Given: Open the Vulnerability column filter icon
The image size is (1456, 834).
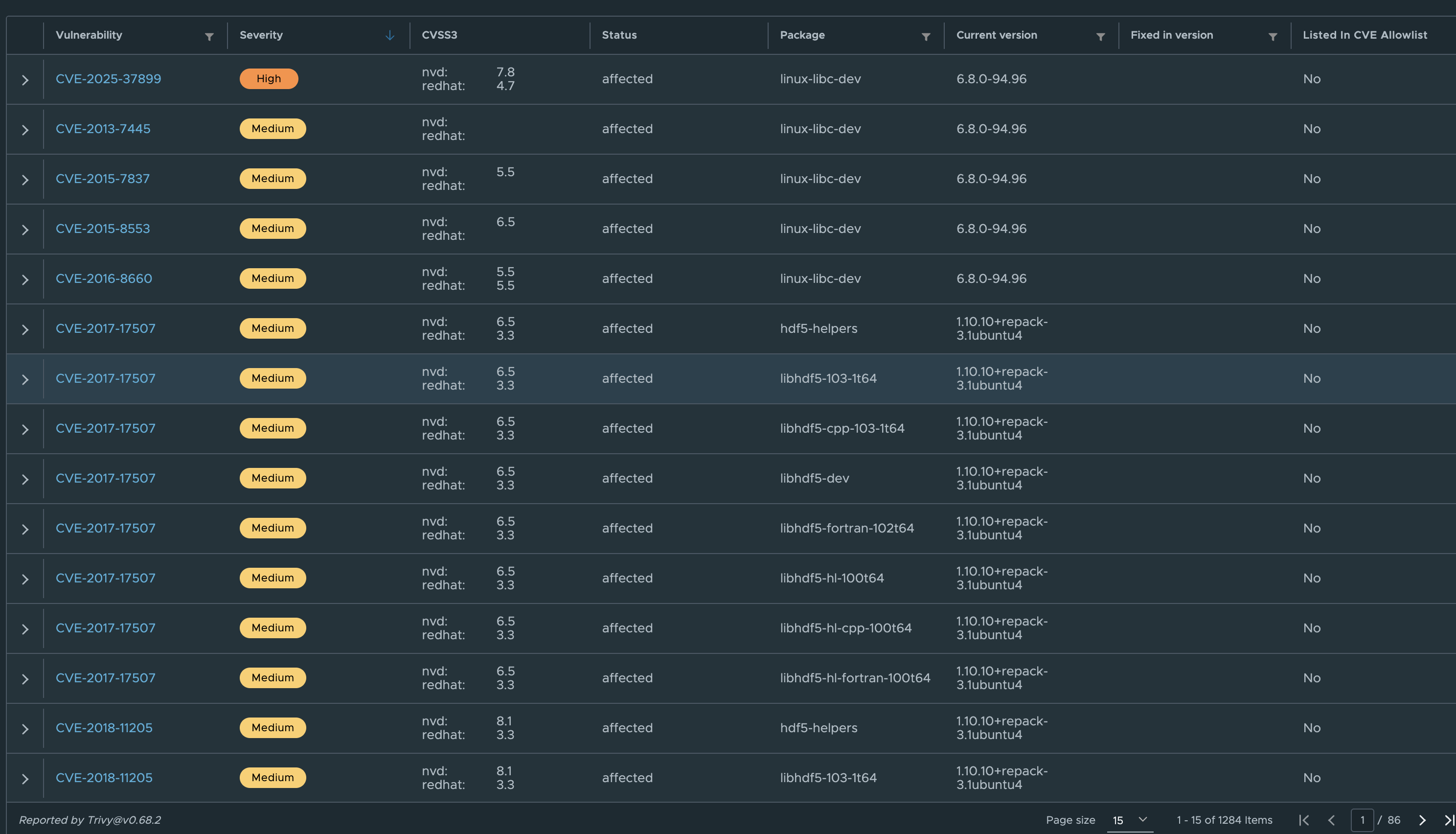Looking at the screenshot, I should [209, 37].
